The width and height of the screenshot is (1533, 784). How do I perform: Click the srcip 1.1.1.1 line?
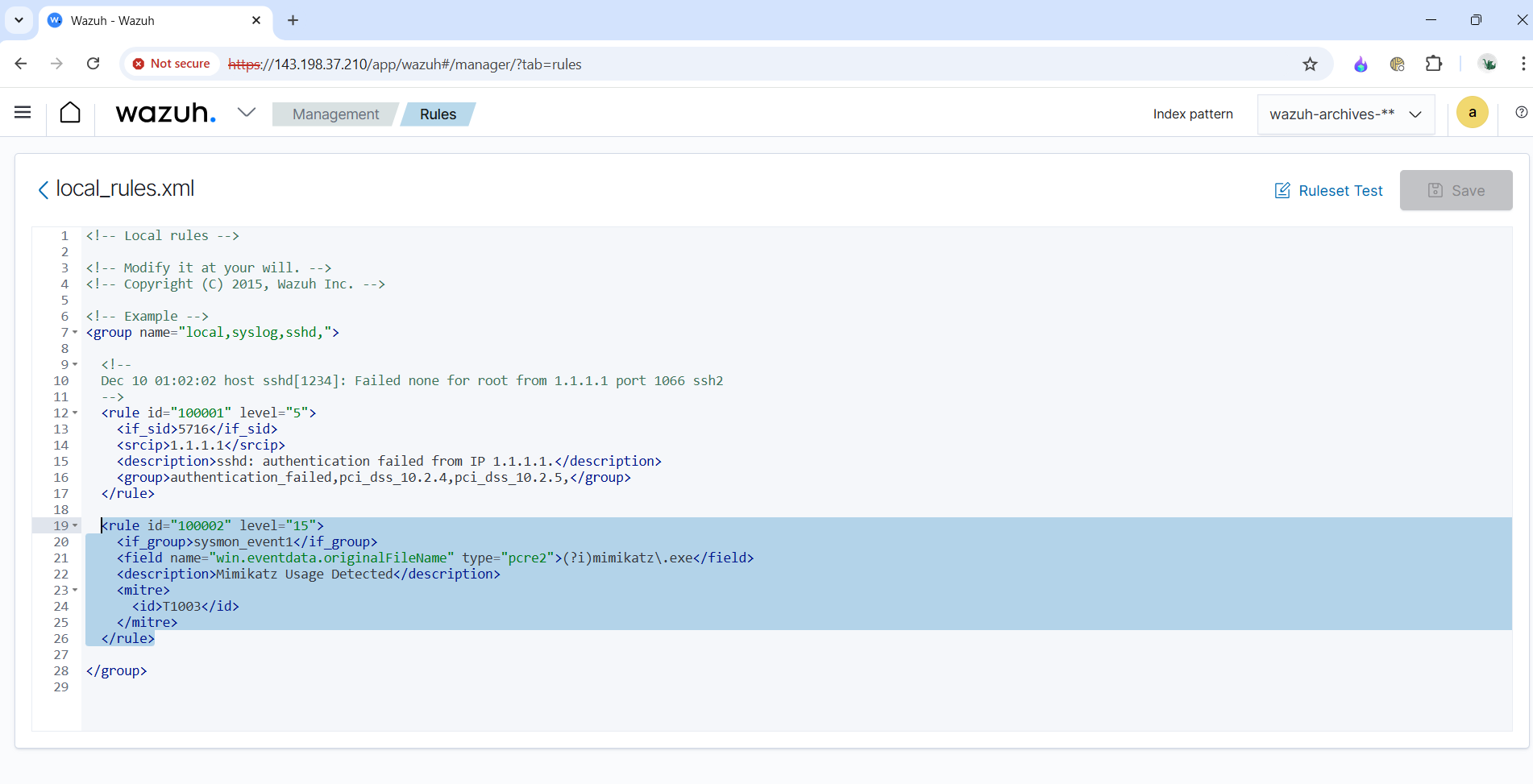tap(201, 446)
